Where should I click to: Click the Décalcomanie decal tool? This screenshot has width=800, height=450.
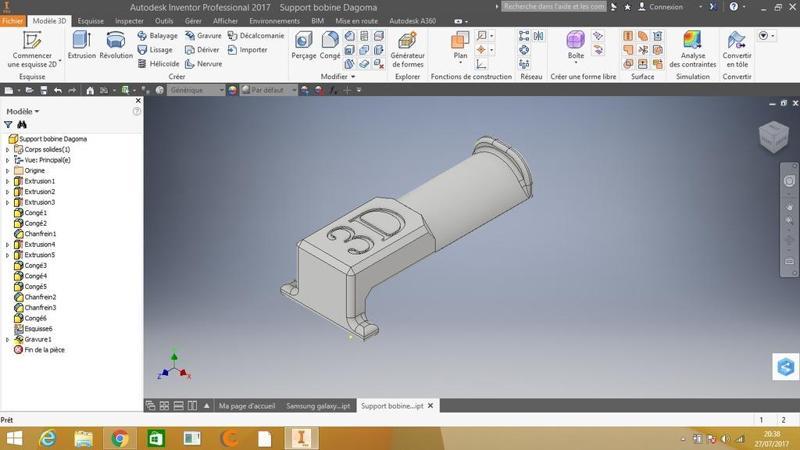[x=256, y=36]
